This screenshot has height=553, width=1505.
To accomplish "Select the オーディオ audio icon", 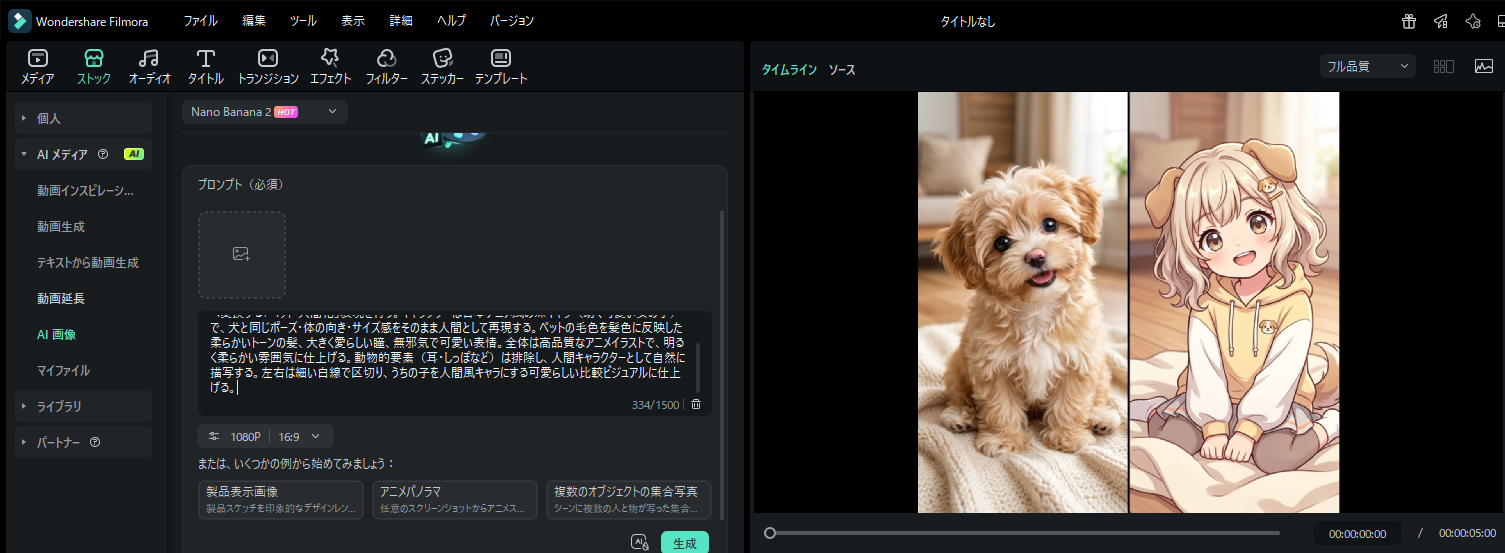I will [149, 66].
